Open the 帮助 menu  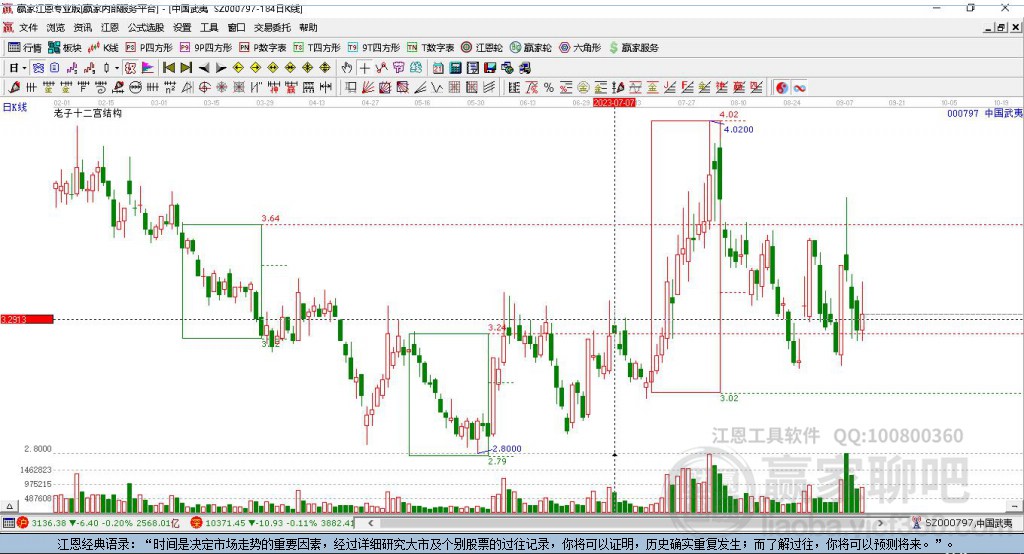pyautogui.click(x=308, y=27)
